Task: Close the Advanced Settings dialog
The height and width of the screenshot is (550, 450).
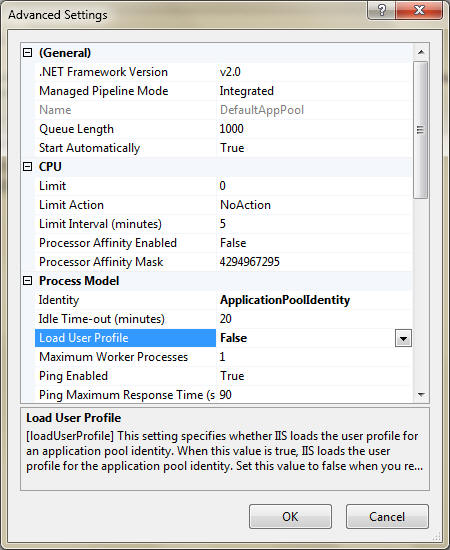Action: coord(419,10)
